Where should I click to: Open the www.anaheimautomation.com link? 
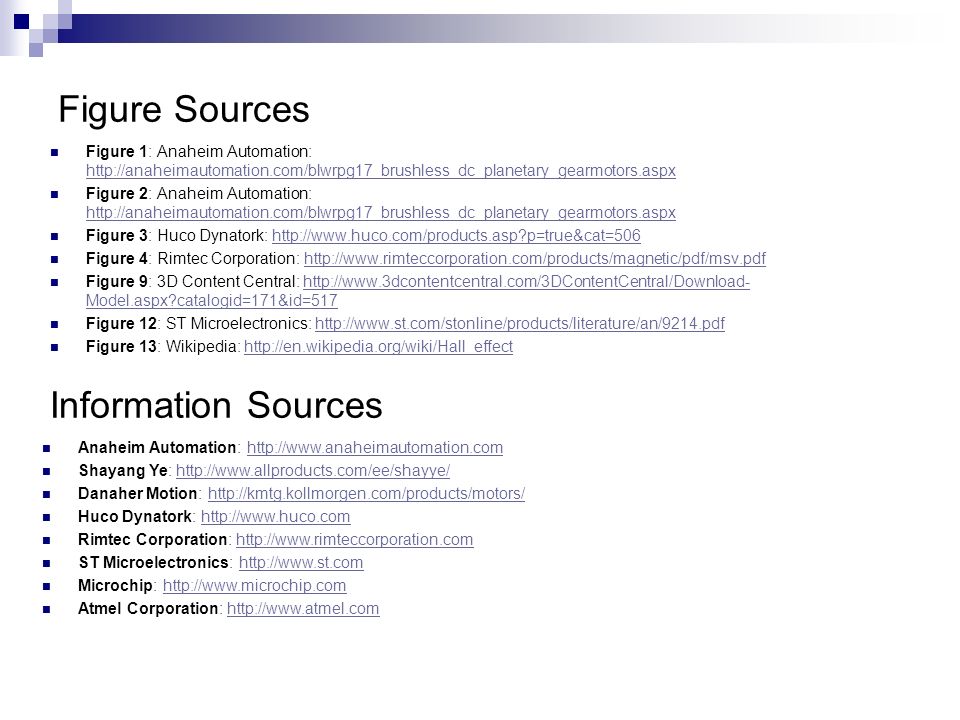[375, 448]
